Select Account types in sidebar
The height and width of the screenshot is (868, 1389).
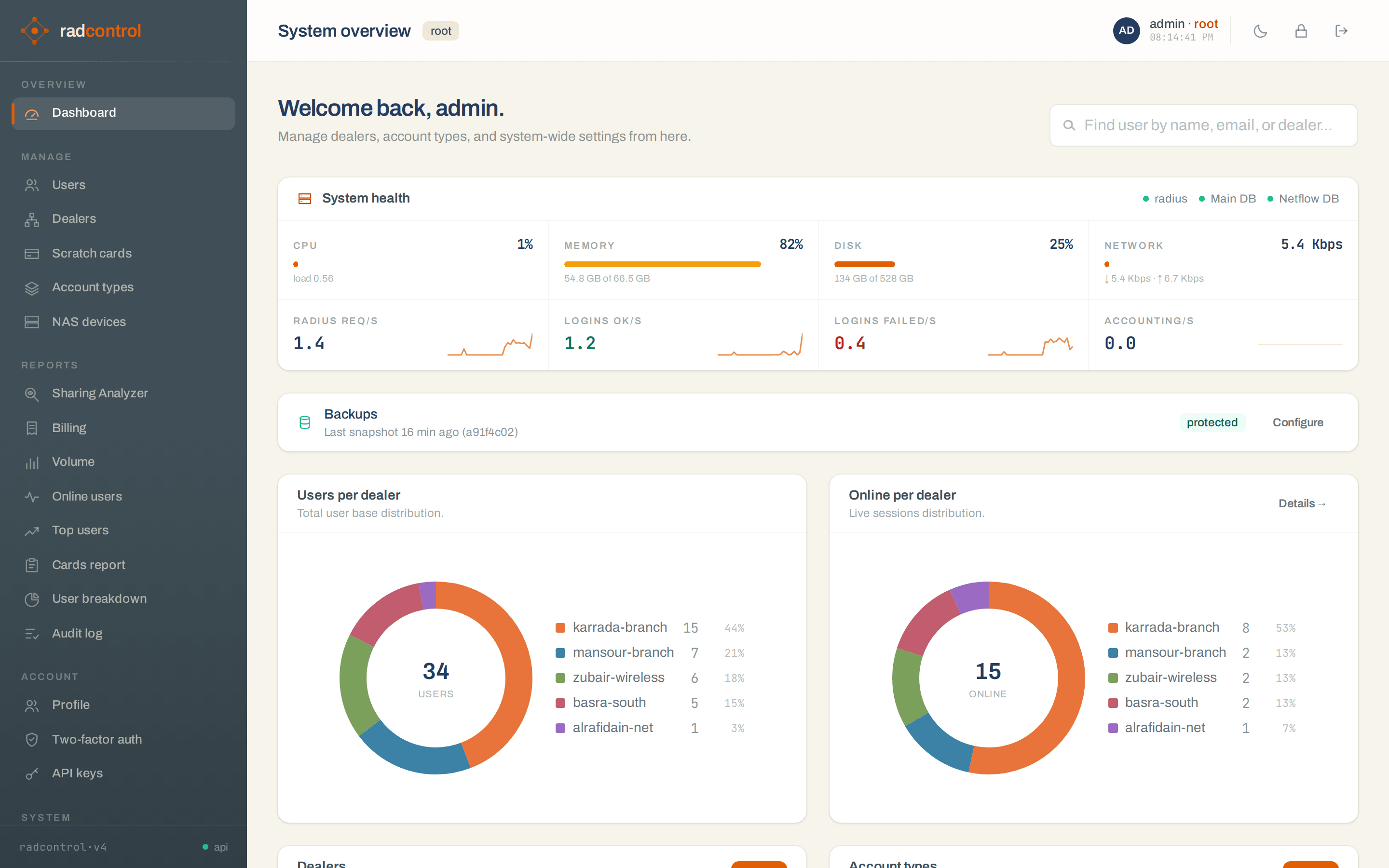coord(123,287)
